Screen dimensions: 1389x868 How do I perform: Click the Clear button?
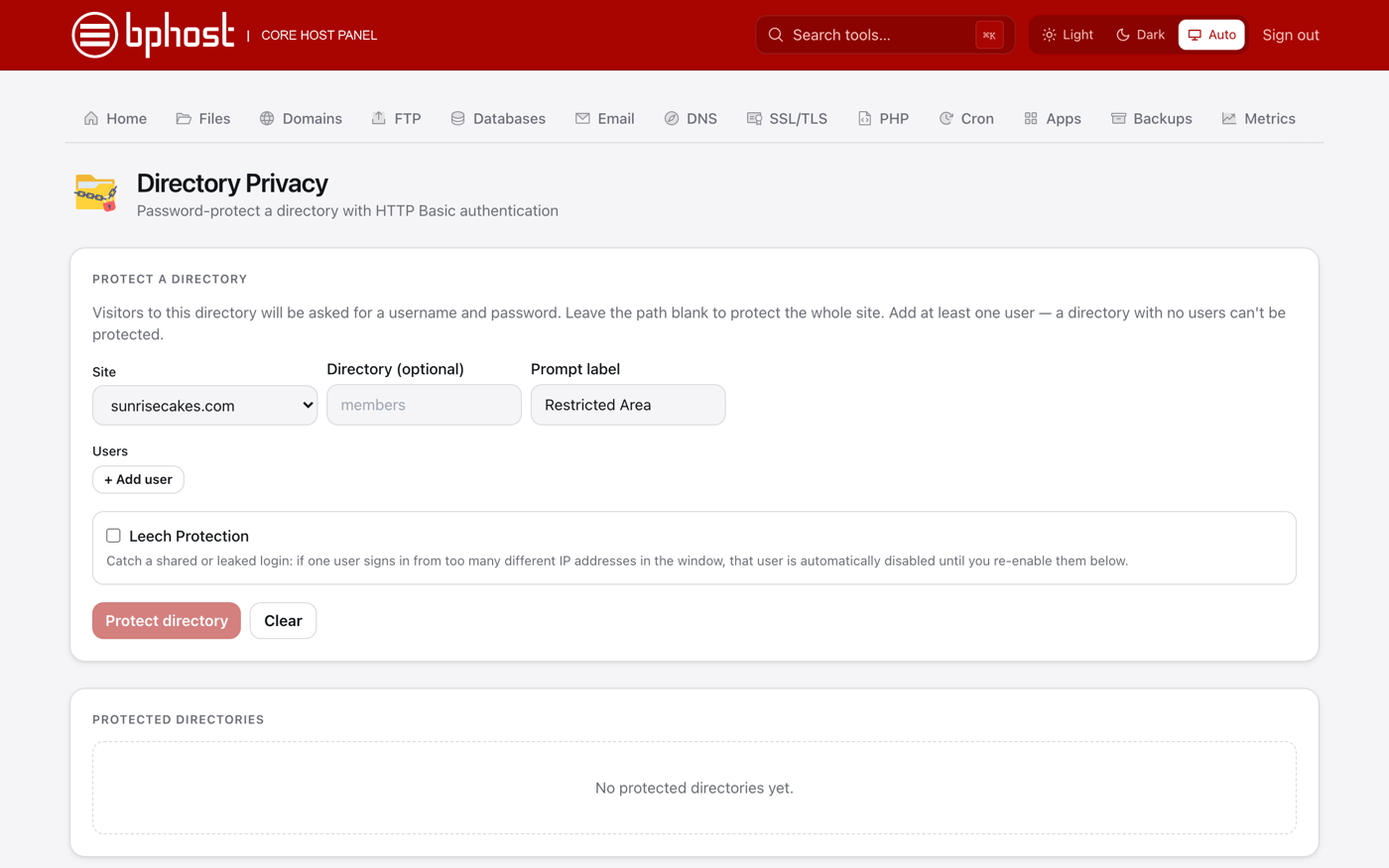click(x=283, y=621)
